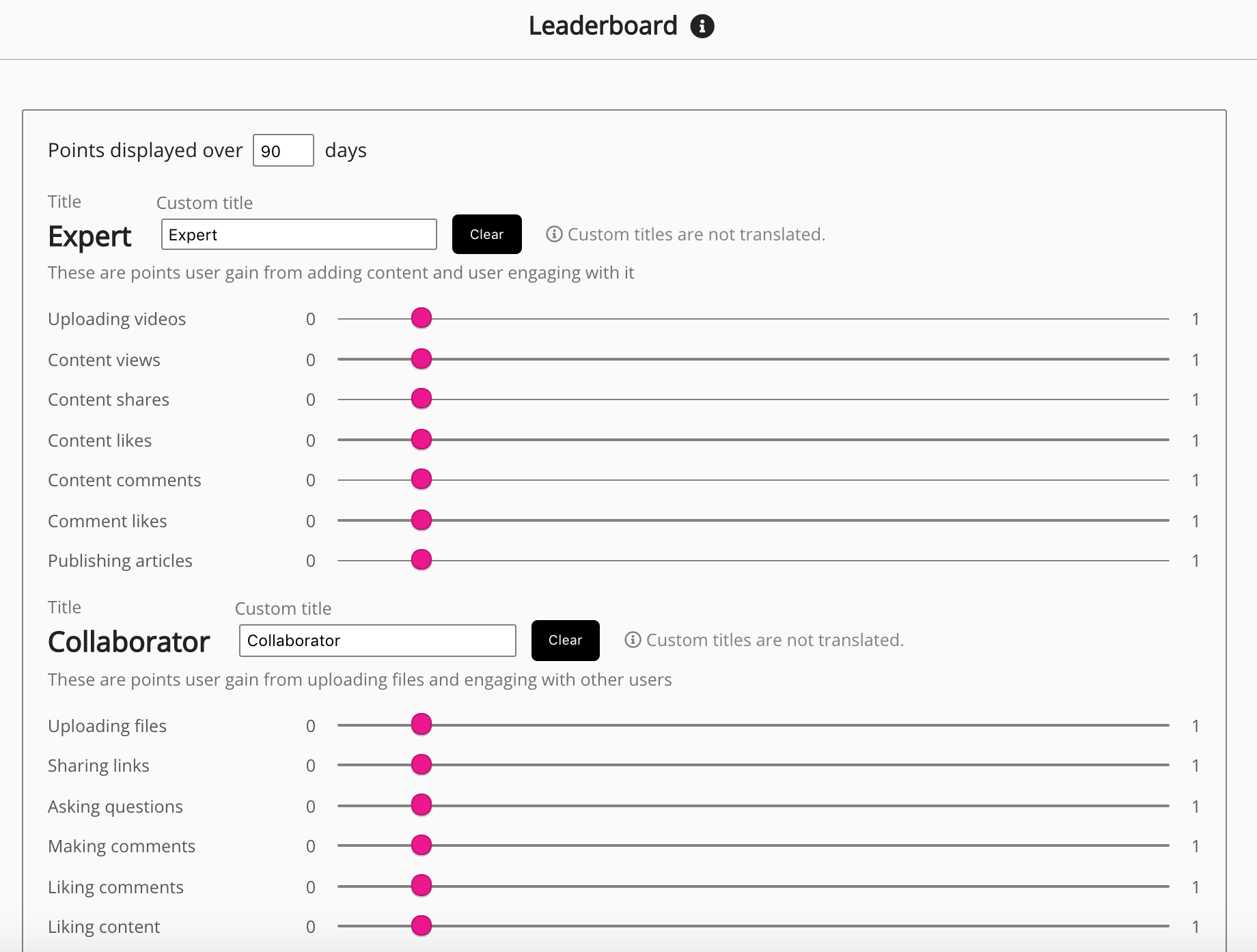Adjust the Liking comments slider
Viewport: 1257px width, 952px height.
coord(422,886)
